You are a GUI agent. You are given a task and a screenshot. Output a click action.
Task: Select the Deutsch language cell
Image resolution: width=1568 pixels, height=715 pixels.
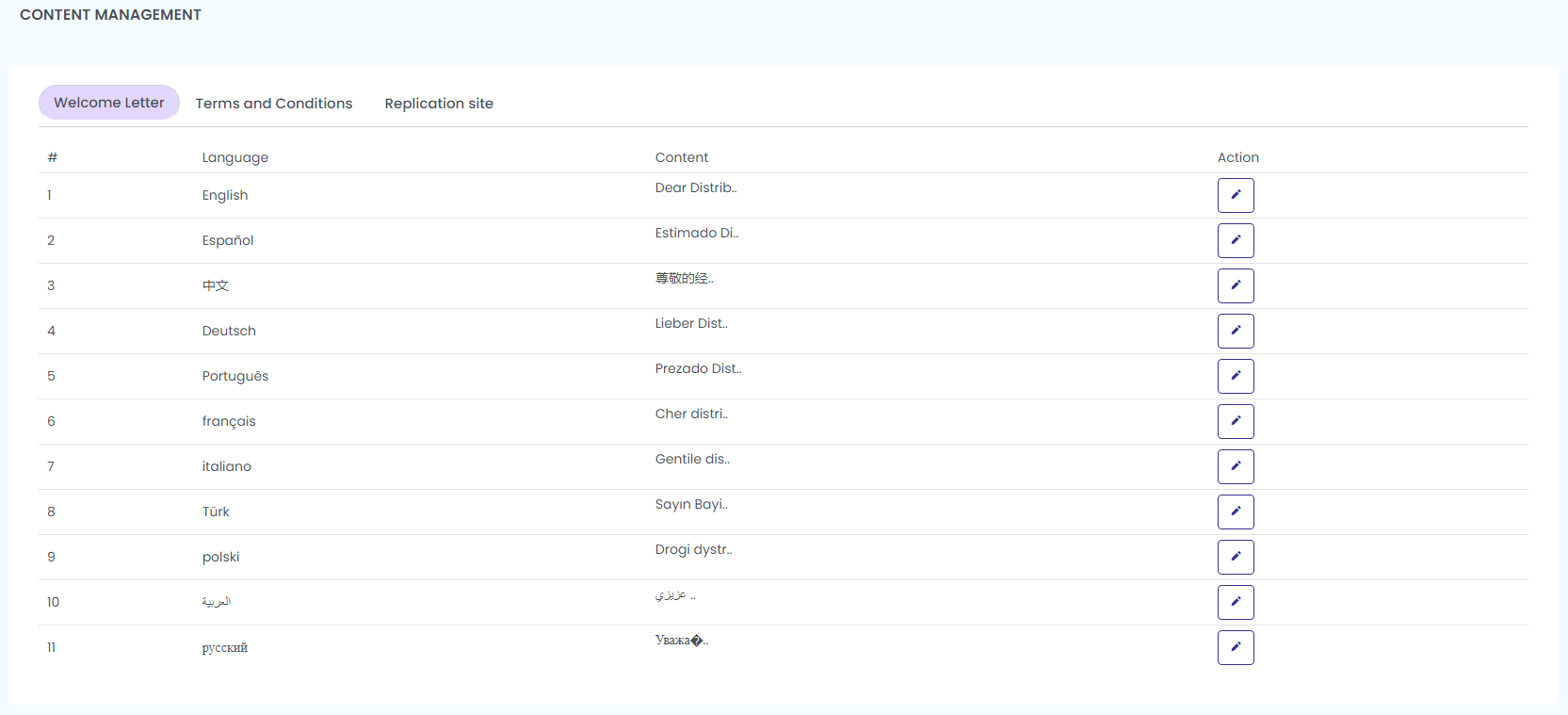click(x=229, y=331)
